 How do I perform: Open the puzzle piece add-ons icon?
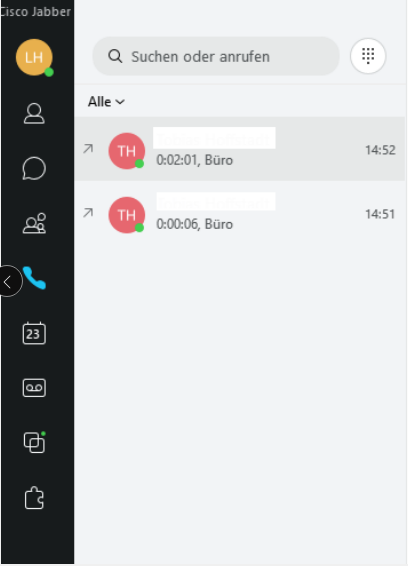point(34,498)
